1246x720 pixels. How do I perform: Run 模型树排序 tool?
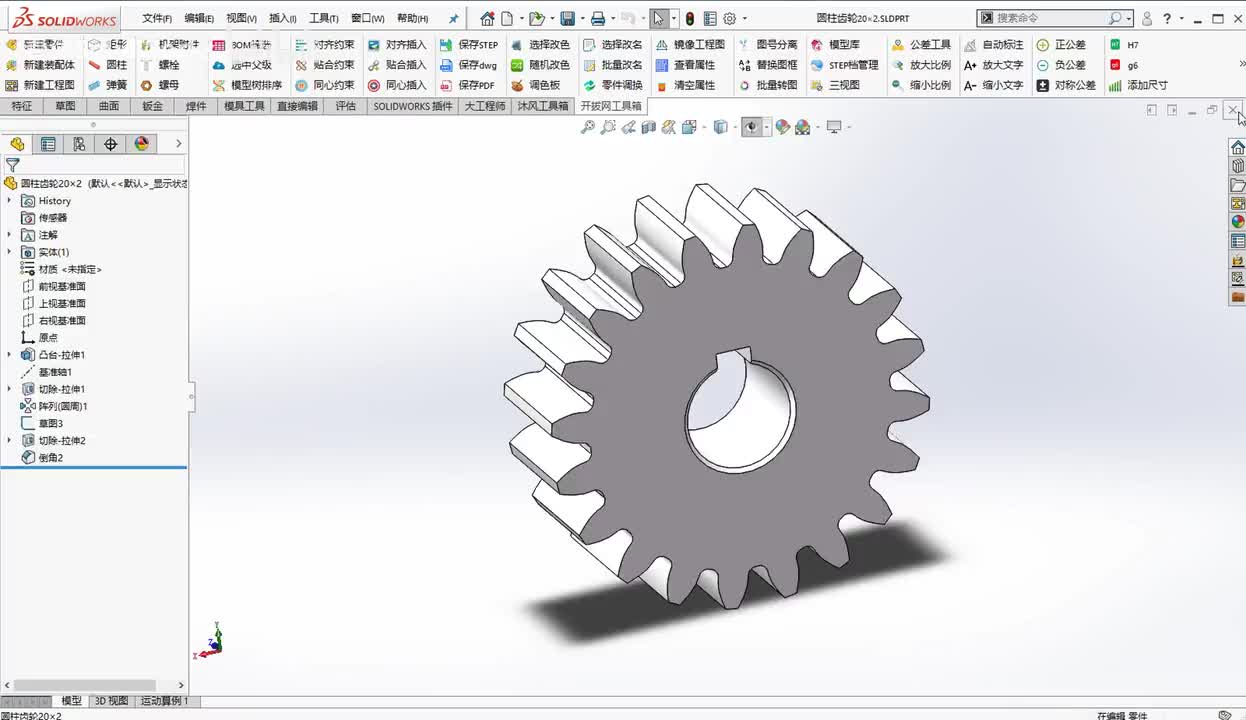pos(247,85)
